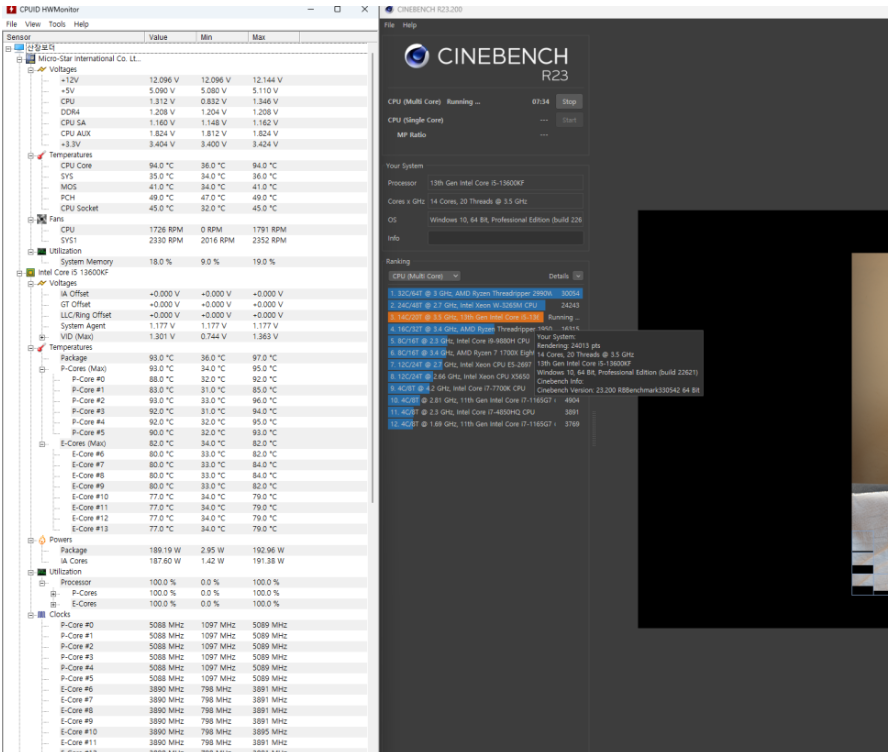Collapse the Processor utilization node
Viewport: 888px width, 752px height.
[x=42, y=583]
